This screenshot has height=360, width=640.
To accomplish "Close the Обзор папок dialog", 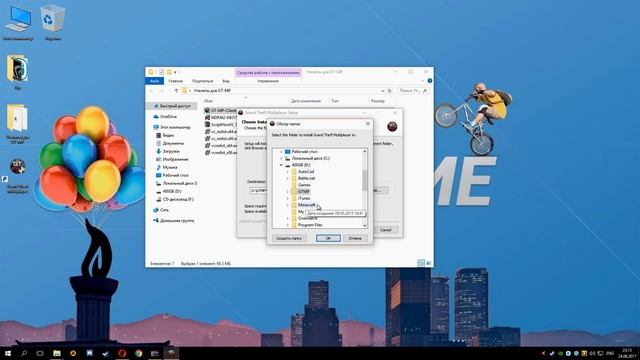I will point(368,124).
